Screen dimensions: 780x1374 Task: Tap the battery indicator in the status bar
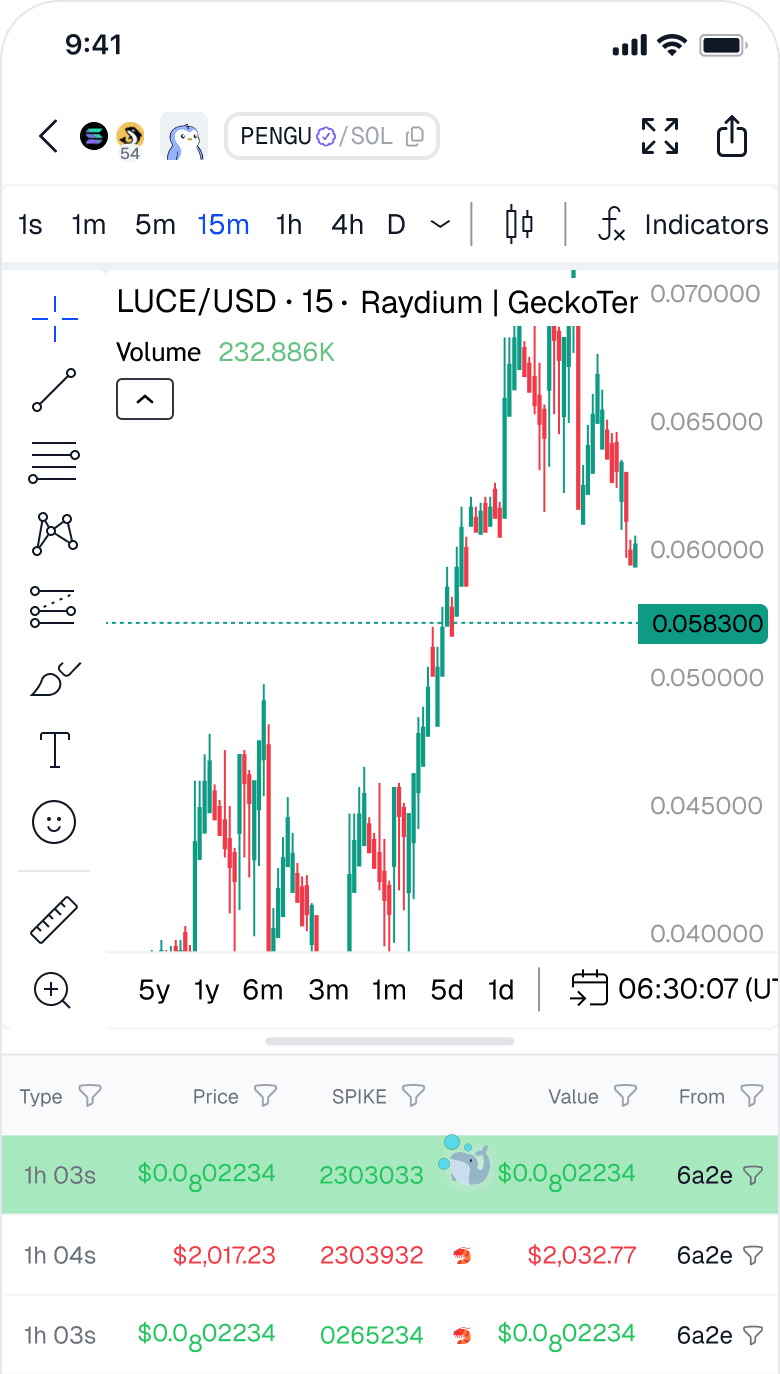click(724, 45)
